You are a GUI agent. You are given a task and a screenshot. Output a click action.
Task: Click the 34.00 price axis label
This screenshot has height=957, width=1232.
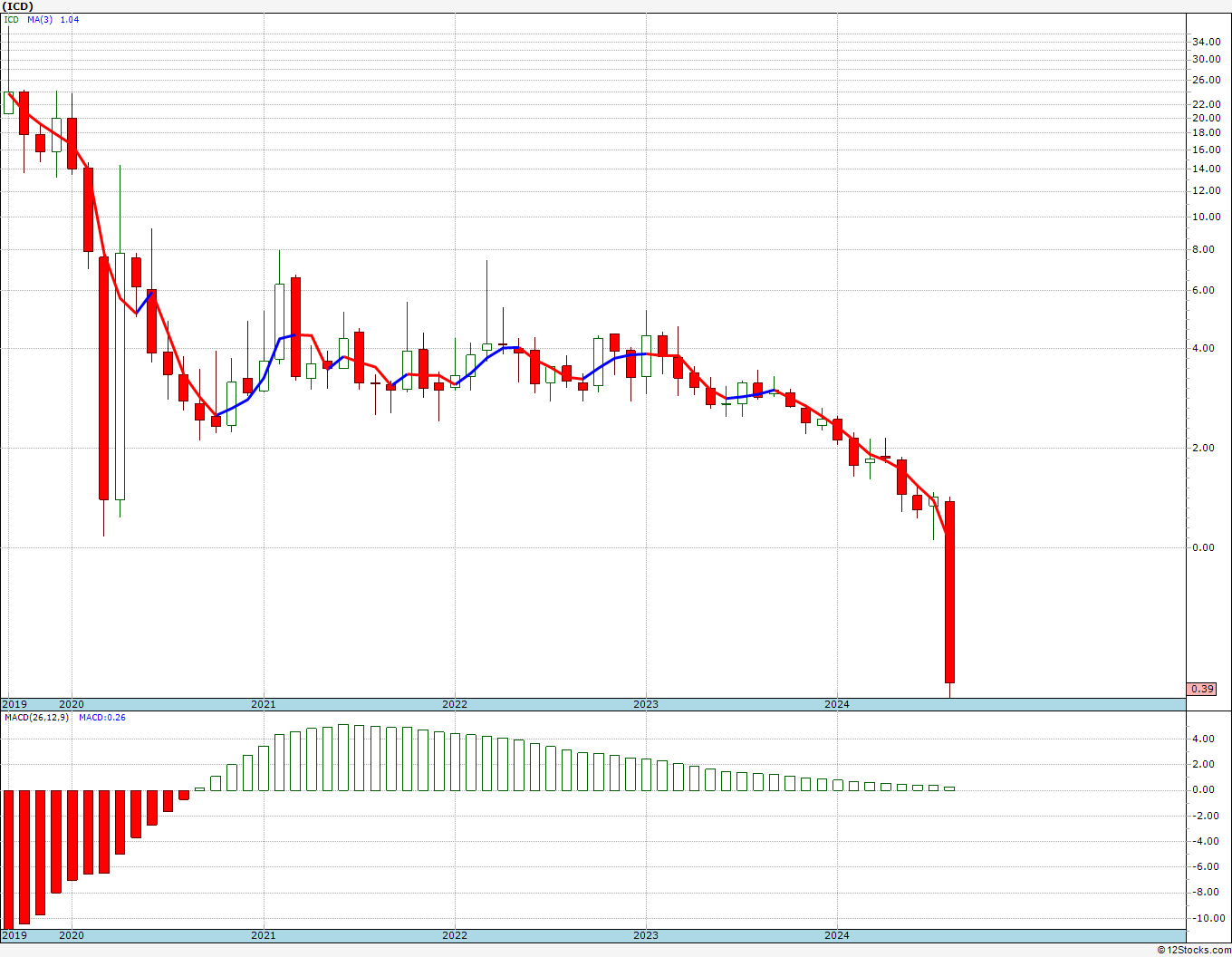point(1206,42)
